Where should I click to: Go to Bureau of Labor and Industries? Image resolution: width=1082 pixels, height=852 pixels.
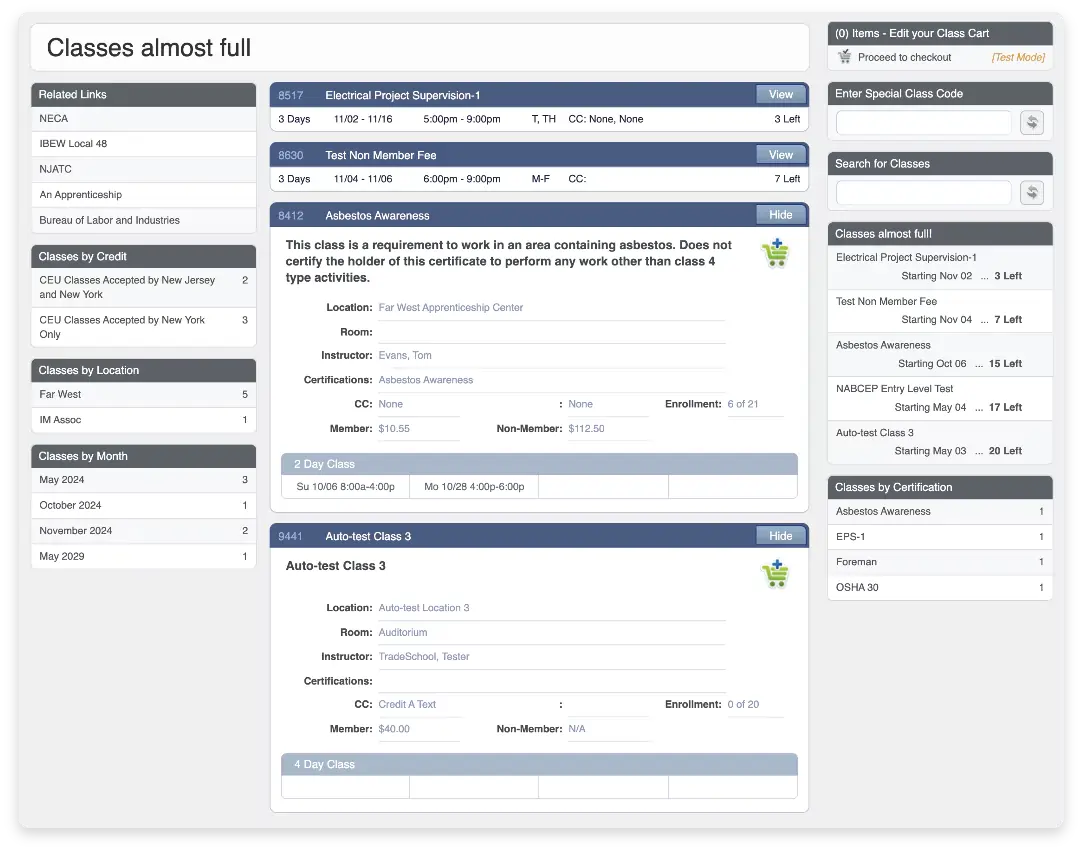click(109, 220)
